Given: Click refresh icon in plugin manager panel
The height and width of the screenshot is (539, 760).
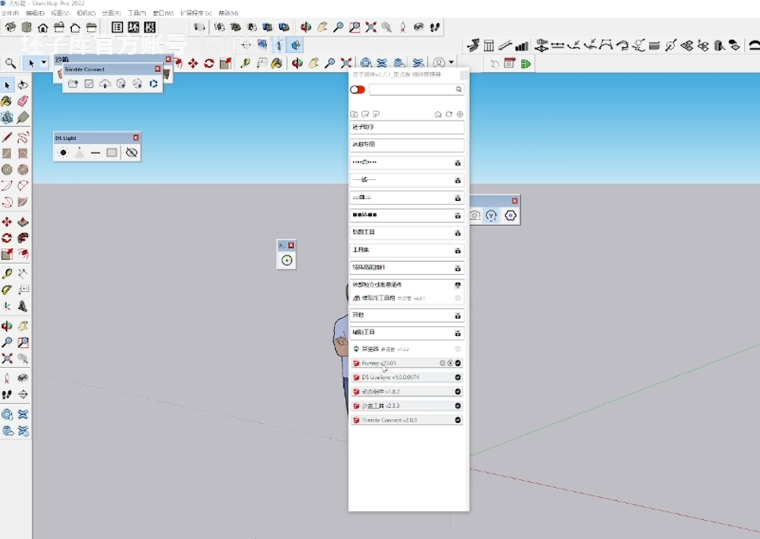Looking at the screenshot, I should (449, 115).
